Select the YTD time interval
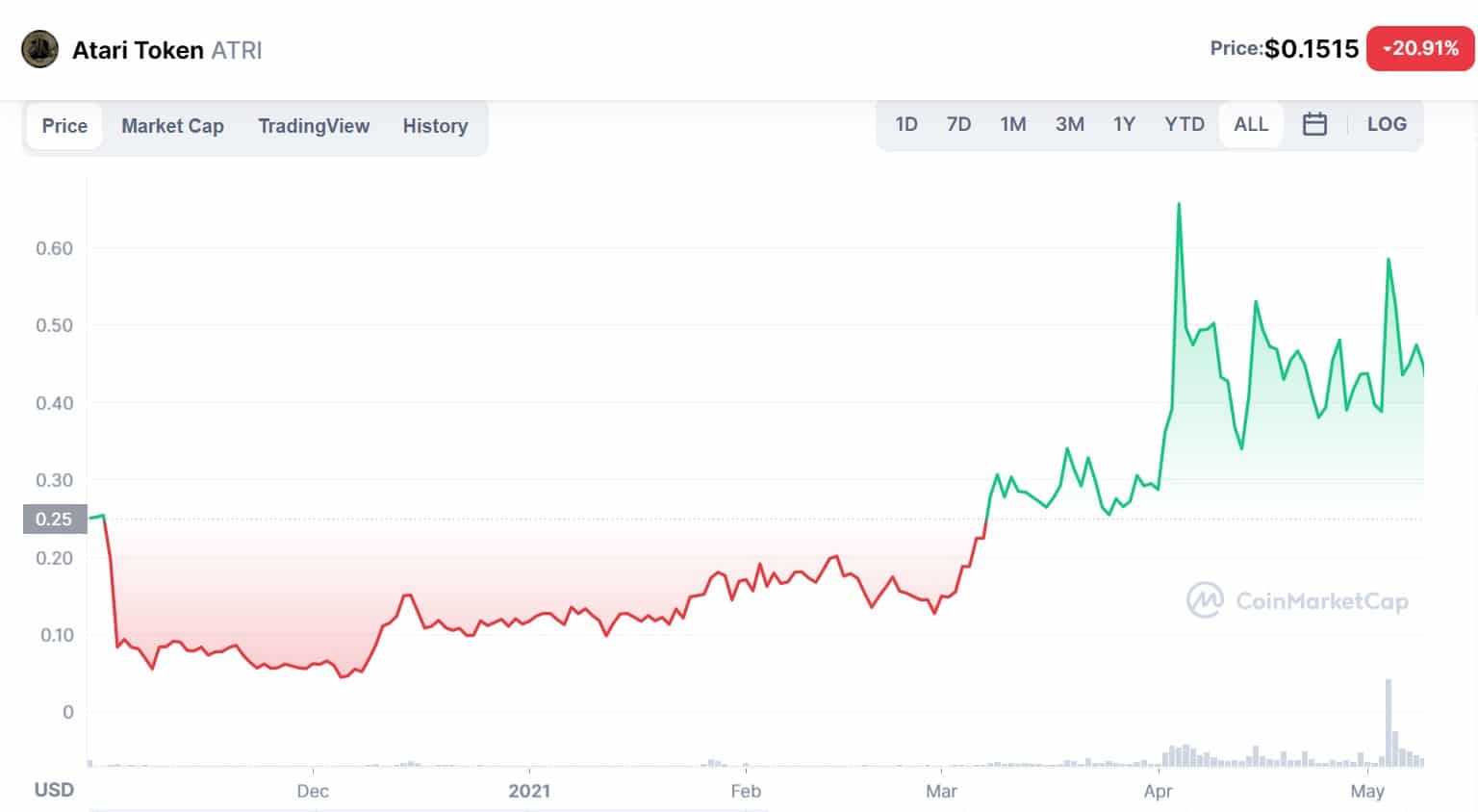Image resolution: width=1478 pixels, height=812 pixels. point(1184,124)
